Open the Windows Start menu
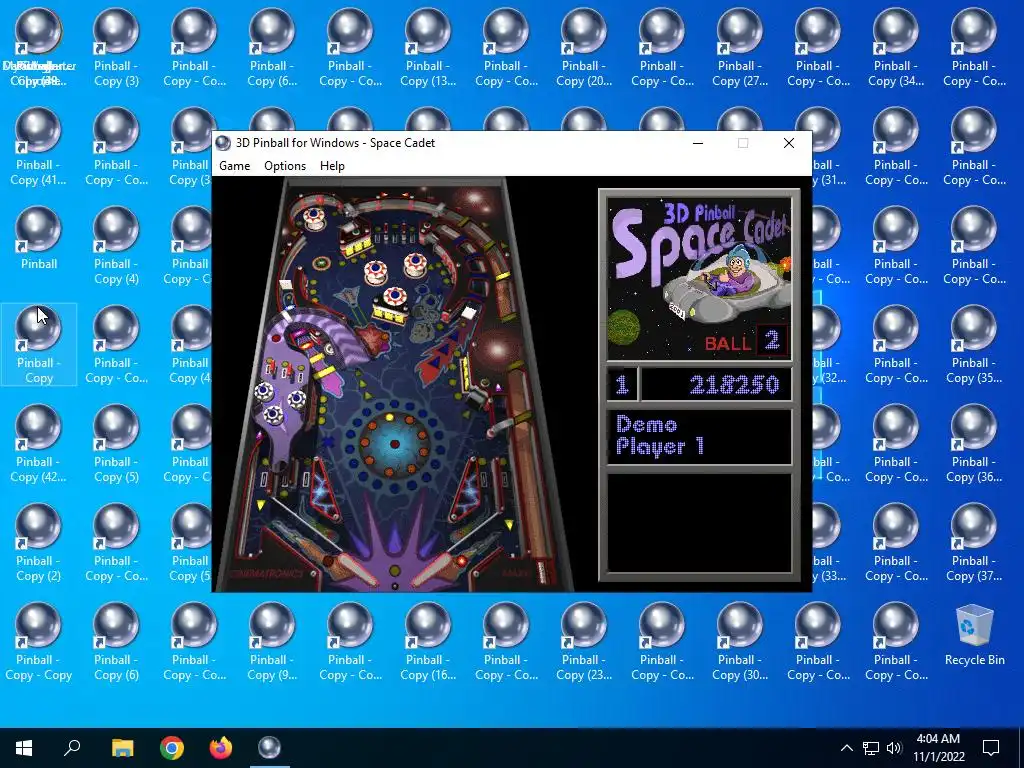1024x768 pixels. [24, 748]
